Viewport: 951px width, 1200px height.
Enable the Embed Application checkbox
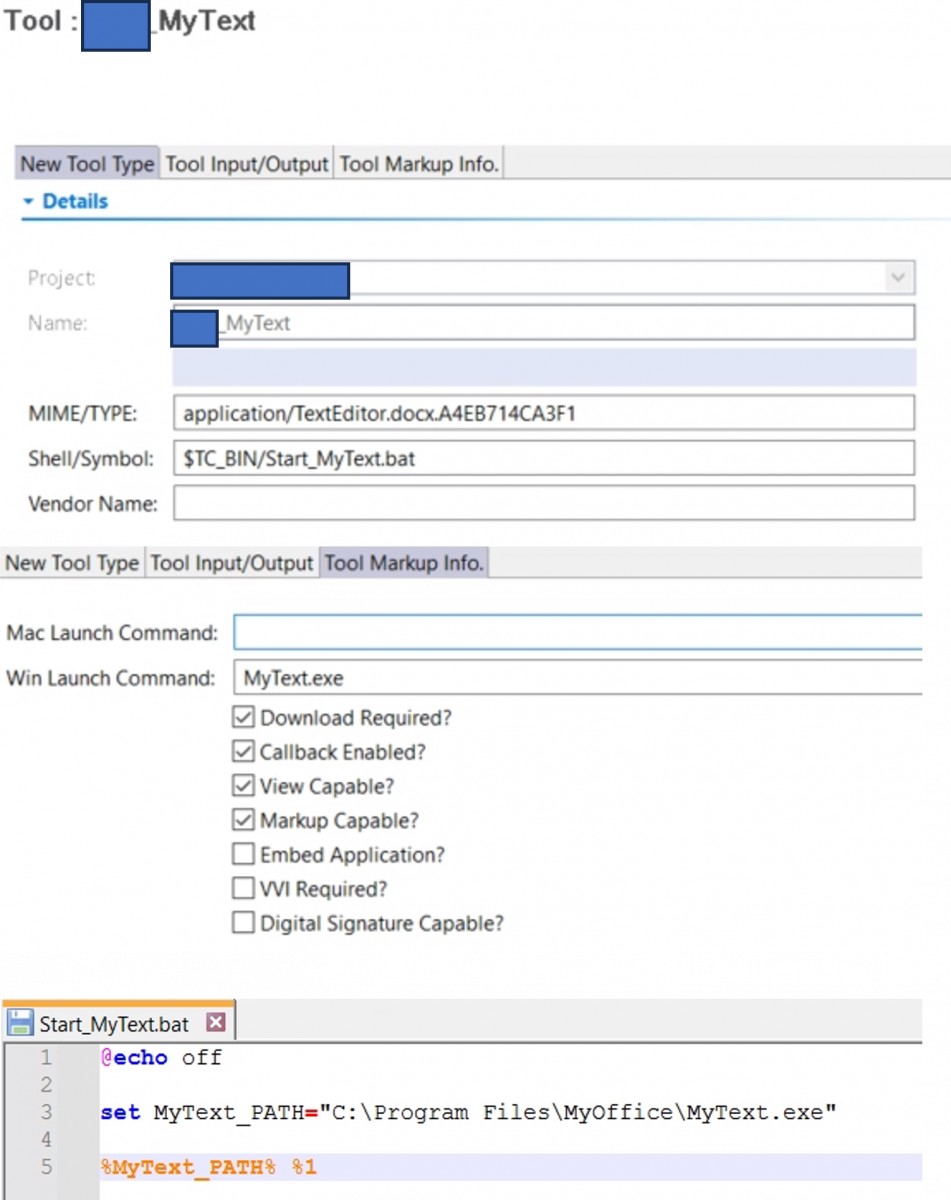[x=243, y=855]
